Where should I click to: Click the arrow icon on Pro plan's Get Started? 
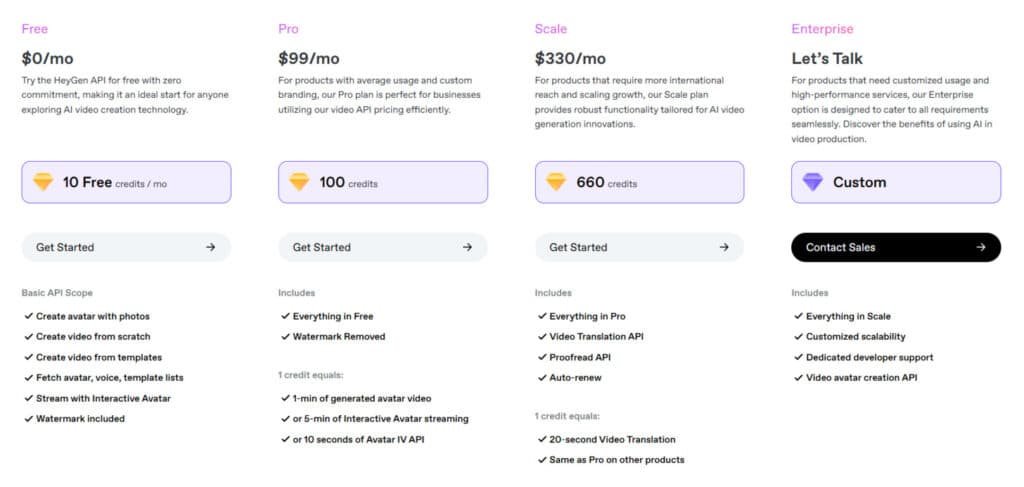[467, 247]
